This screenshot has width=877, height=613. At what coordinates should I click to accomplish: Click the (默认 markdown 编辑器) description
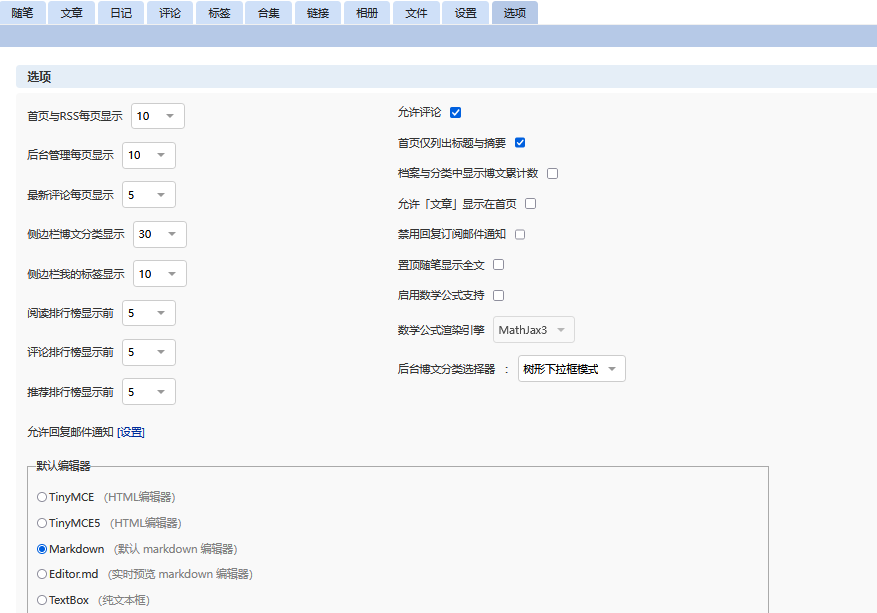(x=176, y=549)
